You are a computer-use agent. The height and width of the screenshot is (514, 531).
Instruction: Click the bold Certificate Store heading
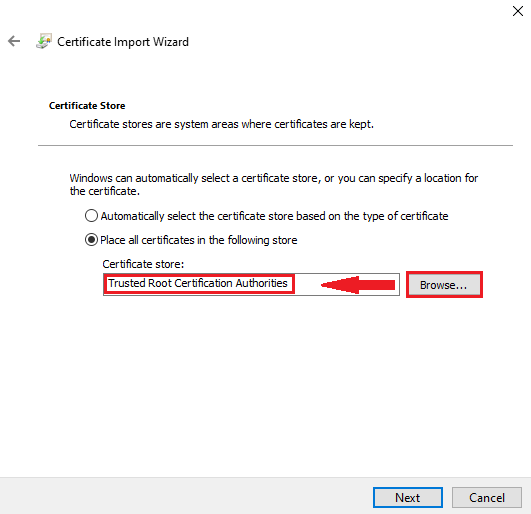point(87,106)
